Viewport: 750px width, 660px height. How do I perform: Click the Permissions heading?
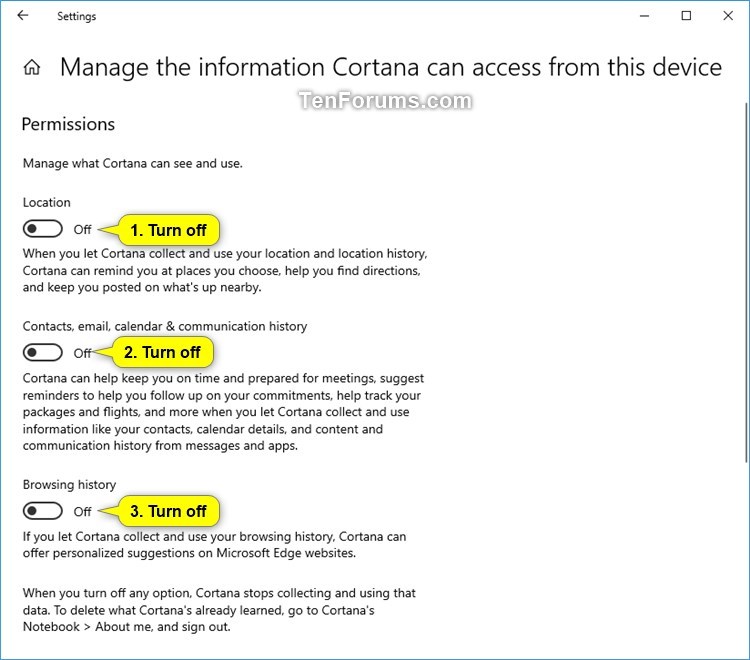point(68,124)
